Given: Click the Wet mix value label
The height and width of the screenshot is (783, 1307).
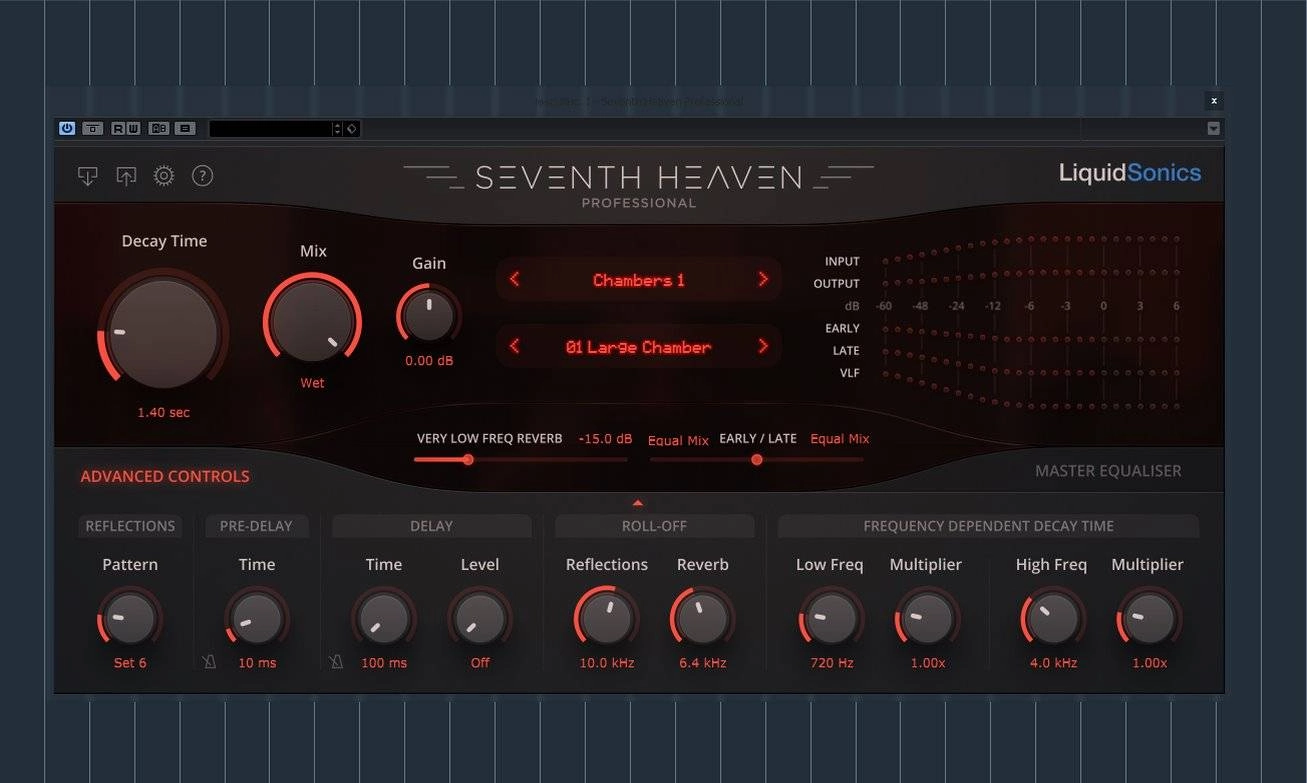Looking at the screenshot, I should click(312, 383).
